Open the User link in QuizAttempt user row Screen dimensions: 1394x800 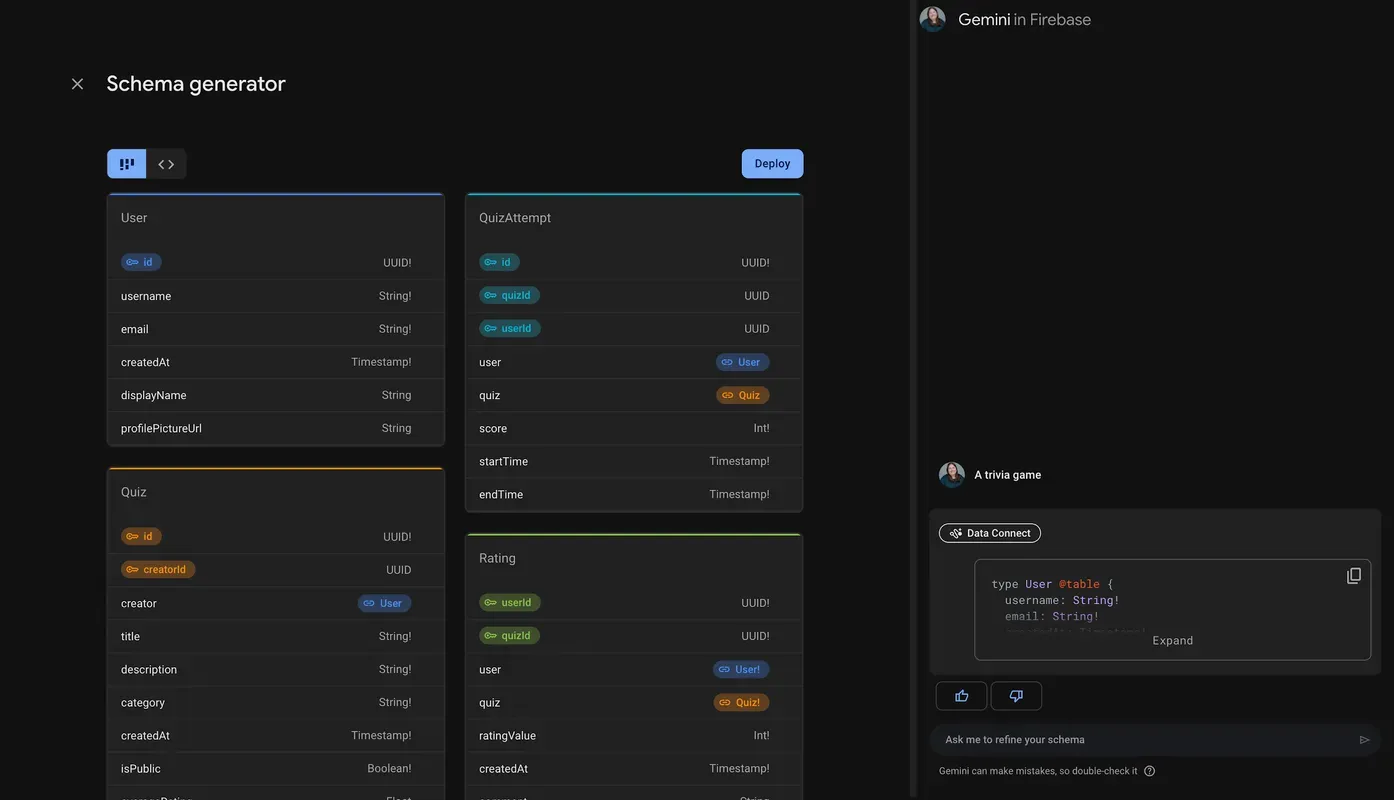743,362
